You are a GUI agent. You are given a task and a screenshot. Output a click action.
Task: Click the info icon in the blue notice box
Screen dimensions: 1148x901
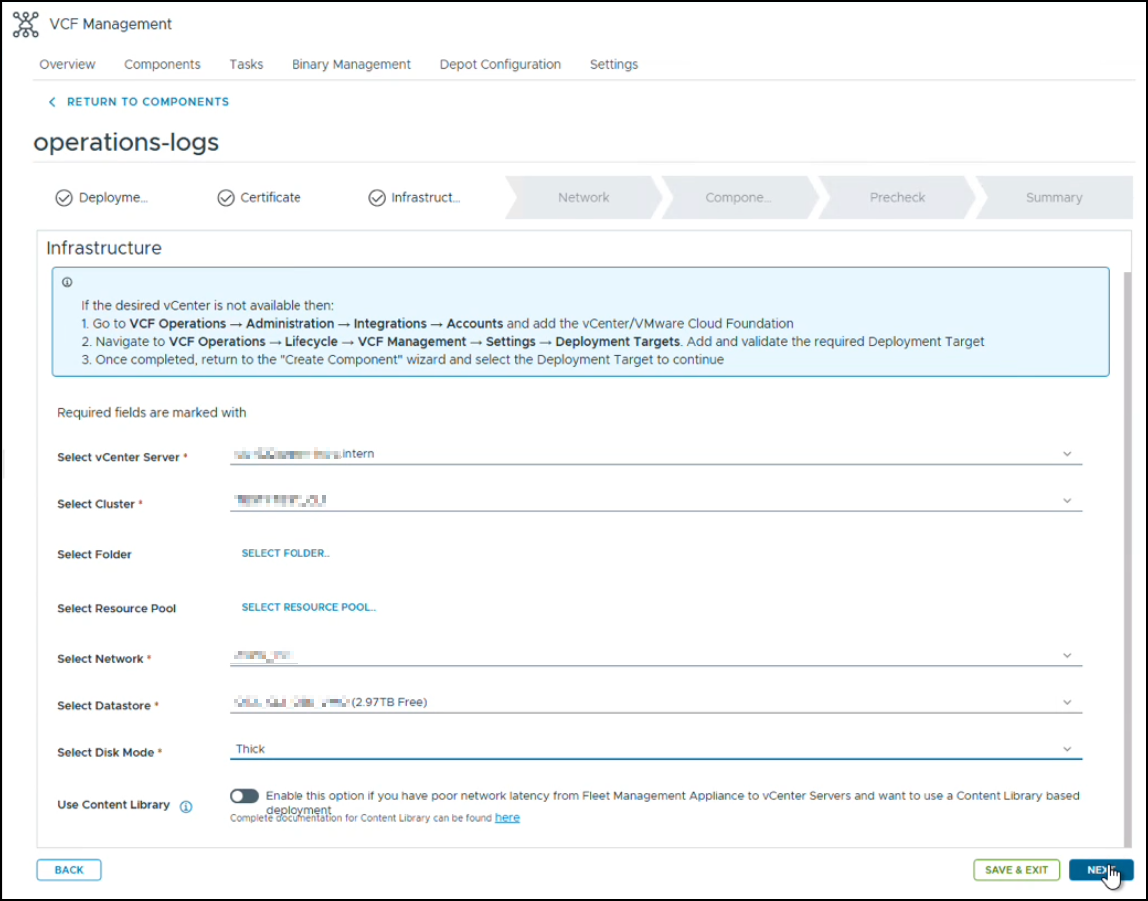point(67,282)
